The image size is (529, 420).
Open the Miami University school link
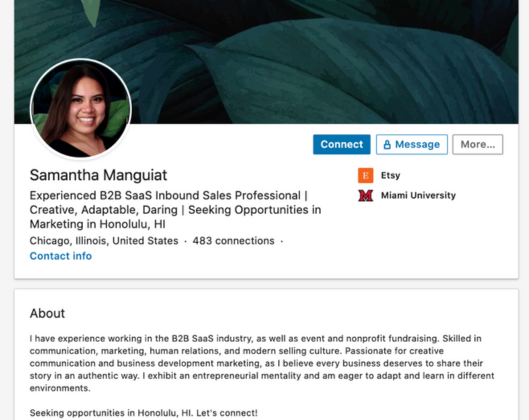pyautogui.click(x=418, y=195)
